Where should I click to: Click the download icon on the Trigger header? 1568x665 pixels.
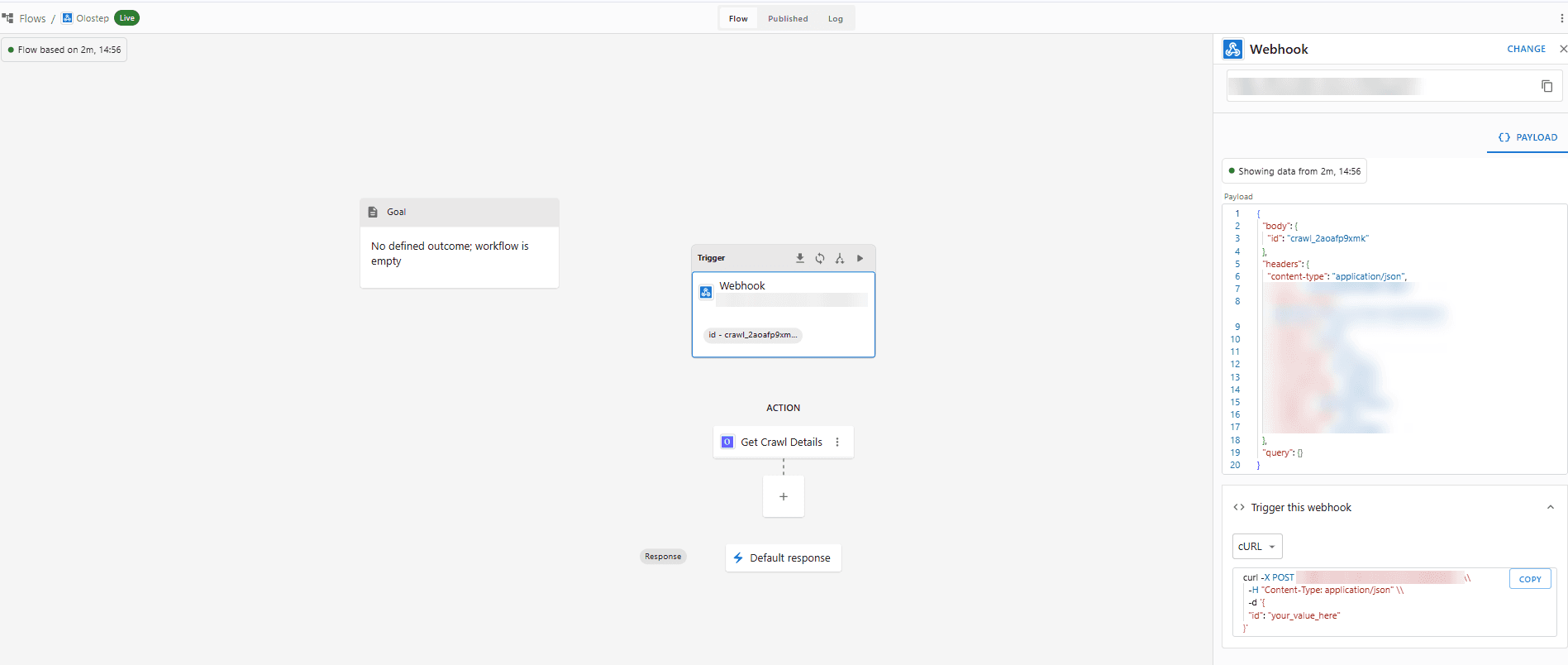800,258
